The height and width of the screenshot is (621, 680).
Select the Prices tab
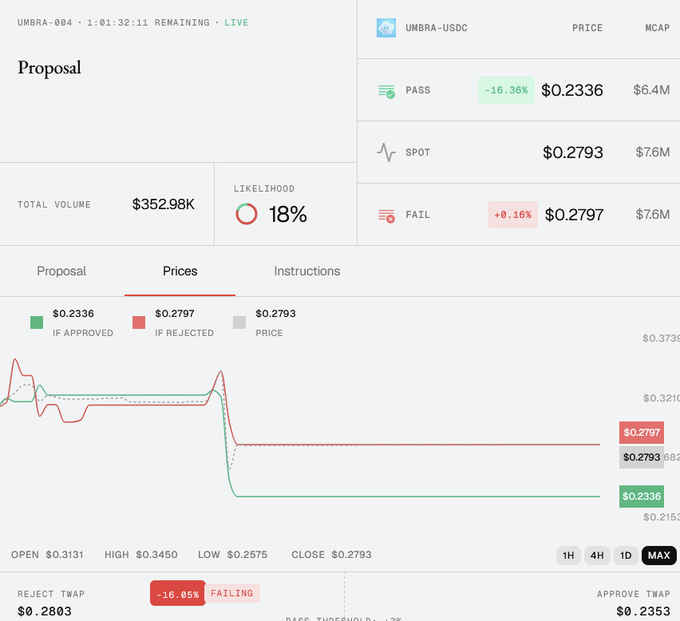pos(180,271)
